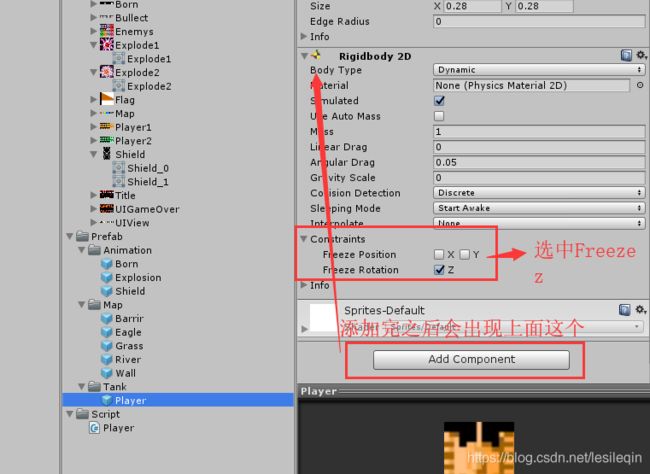Click the Edge Radius field

(539, 21)
